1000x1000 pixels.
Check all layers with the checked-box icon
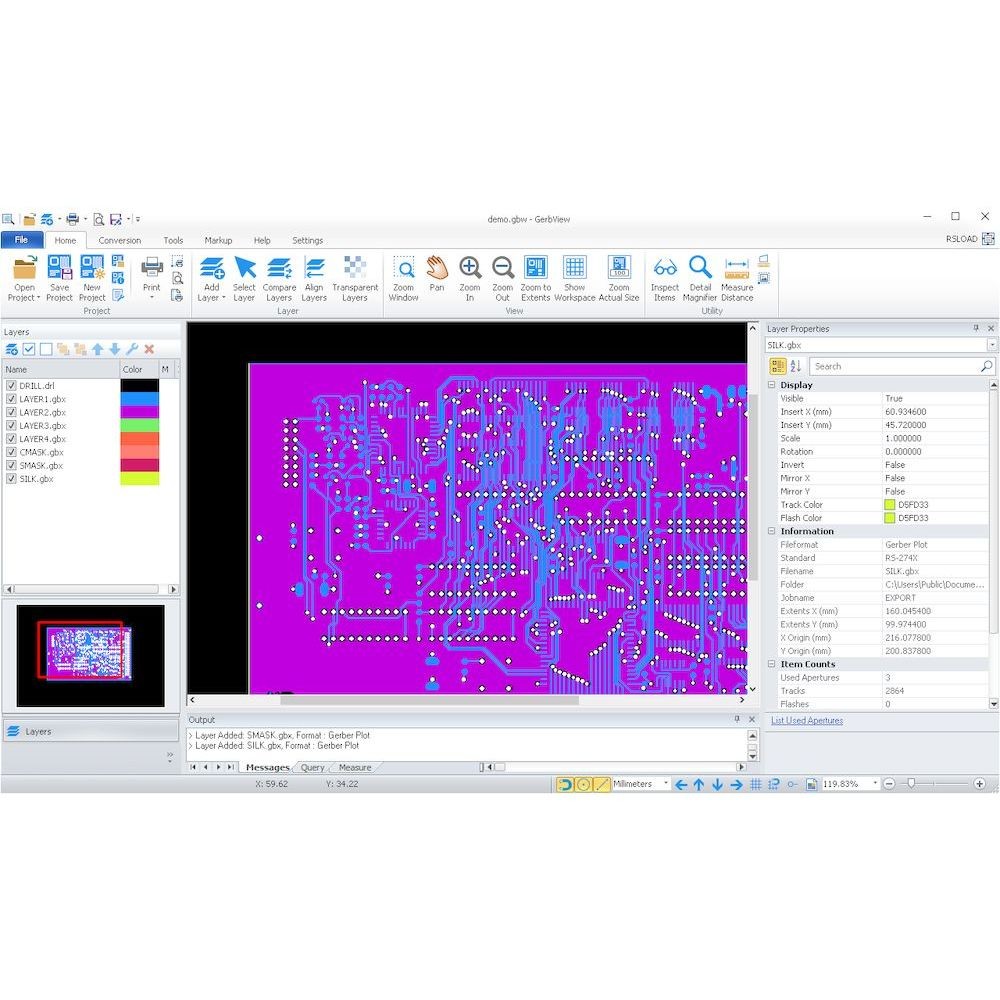pyautogui.click(x=27, y=349)
